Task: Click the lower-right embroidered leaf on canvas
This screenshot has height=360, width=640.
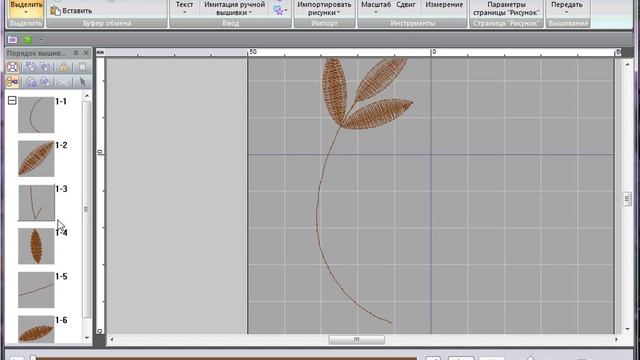Action: (378, 113)
